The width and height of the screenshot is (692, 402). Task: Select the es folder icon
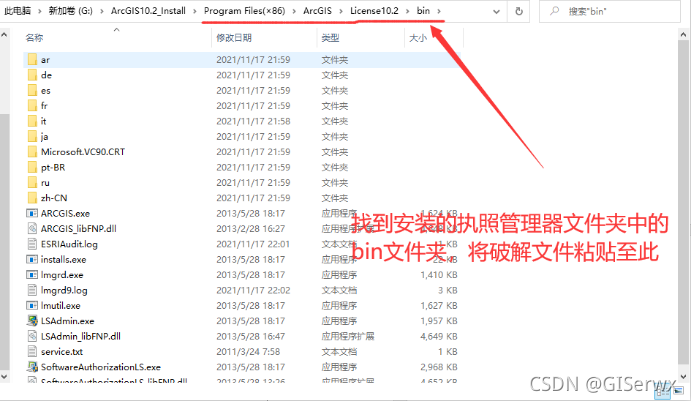pyautogui.click(x=32, y=90)
